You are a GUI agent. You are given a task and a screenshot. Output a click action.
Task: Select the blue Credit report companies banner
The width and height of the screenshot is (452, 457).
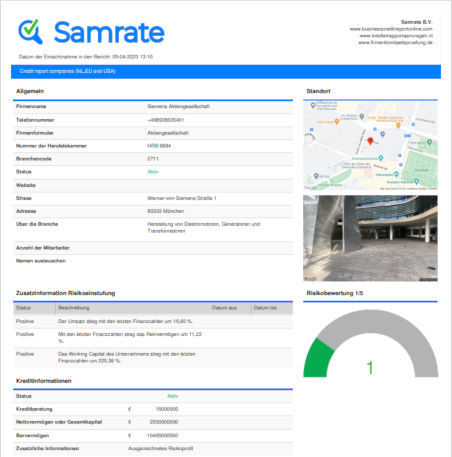(x=226, y=71)
